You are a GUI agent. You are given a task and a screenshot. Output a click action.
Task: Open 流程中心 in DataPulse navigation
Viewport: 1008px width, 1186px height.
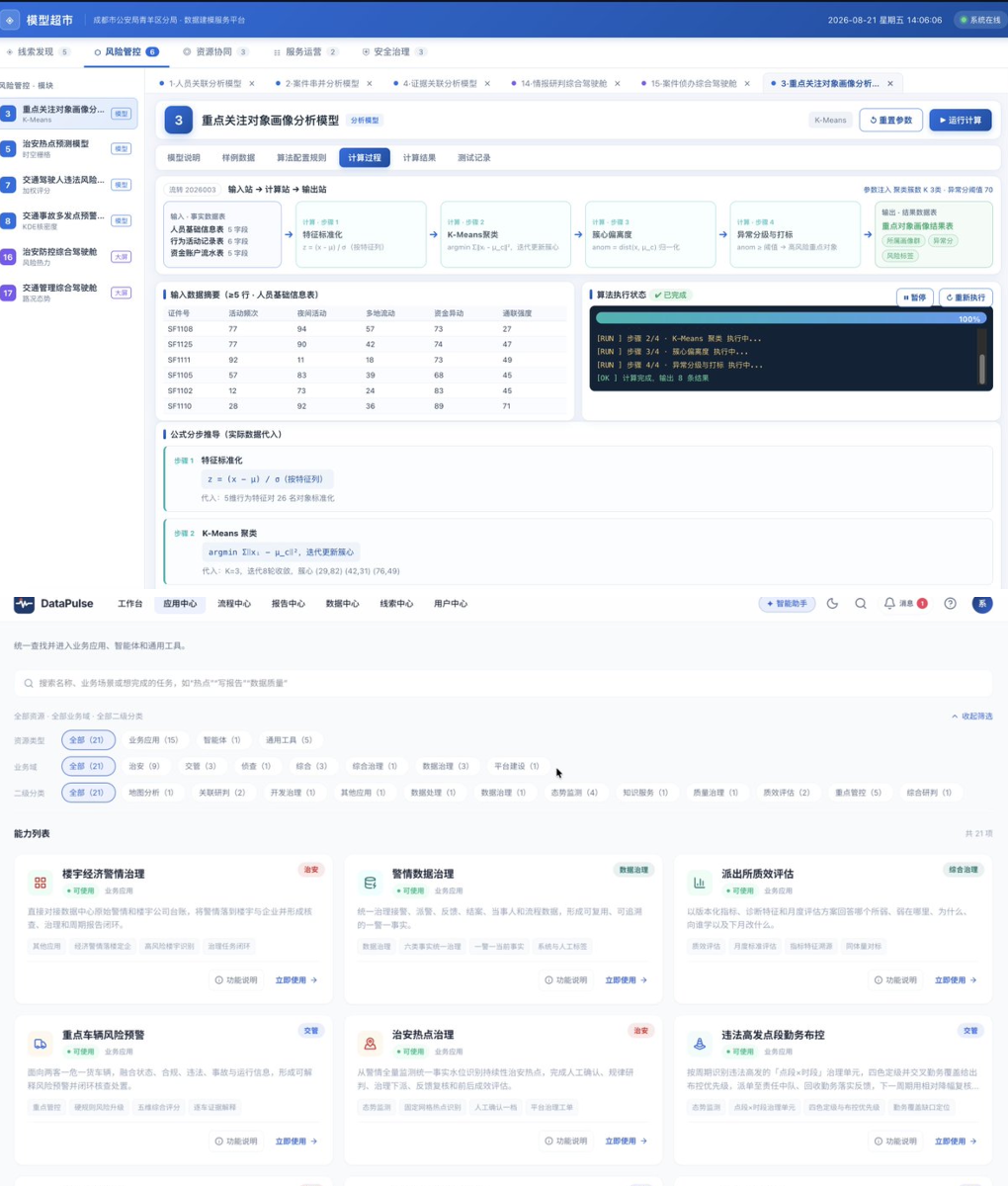click(233, 604)
